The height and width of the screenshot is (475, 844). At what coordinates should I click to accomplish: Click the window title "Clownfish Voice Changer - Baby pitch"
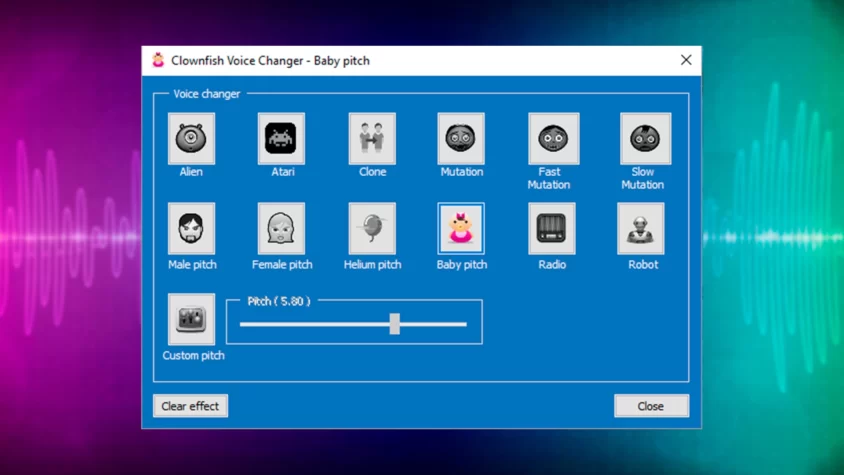click(270, 60)
